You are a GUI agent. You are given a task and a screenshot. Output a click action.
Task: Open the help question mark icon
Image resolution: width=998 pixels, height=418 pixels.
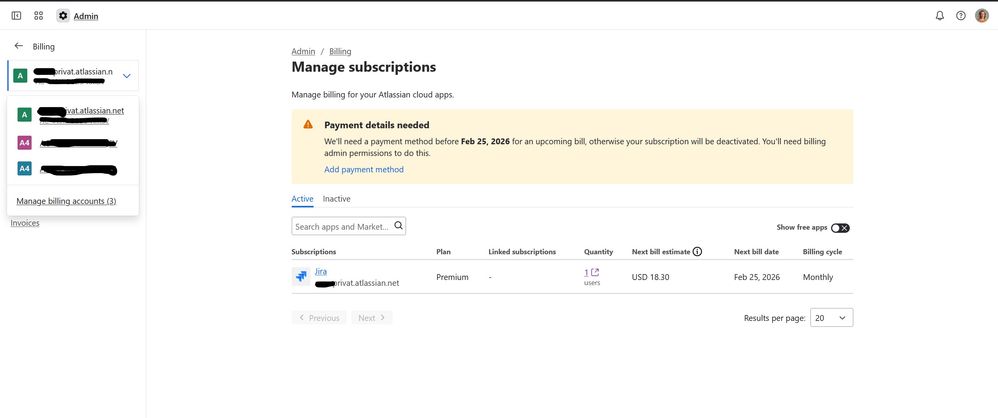pos(960,16)
